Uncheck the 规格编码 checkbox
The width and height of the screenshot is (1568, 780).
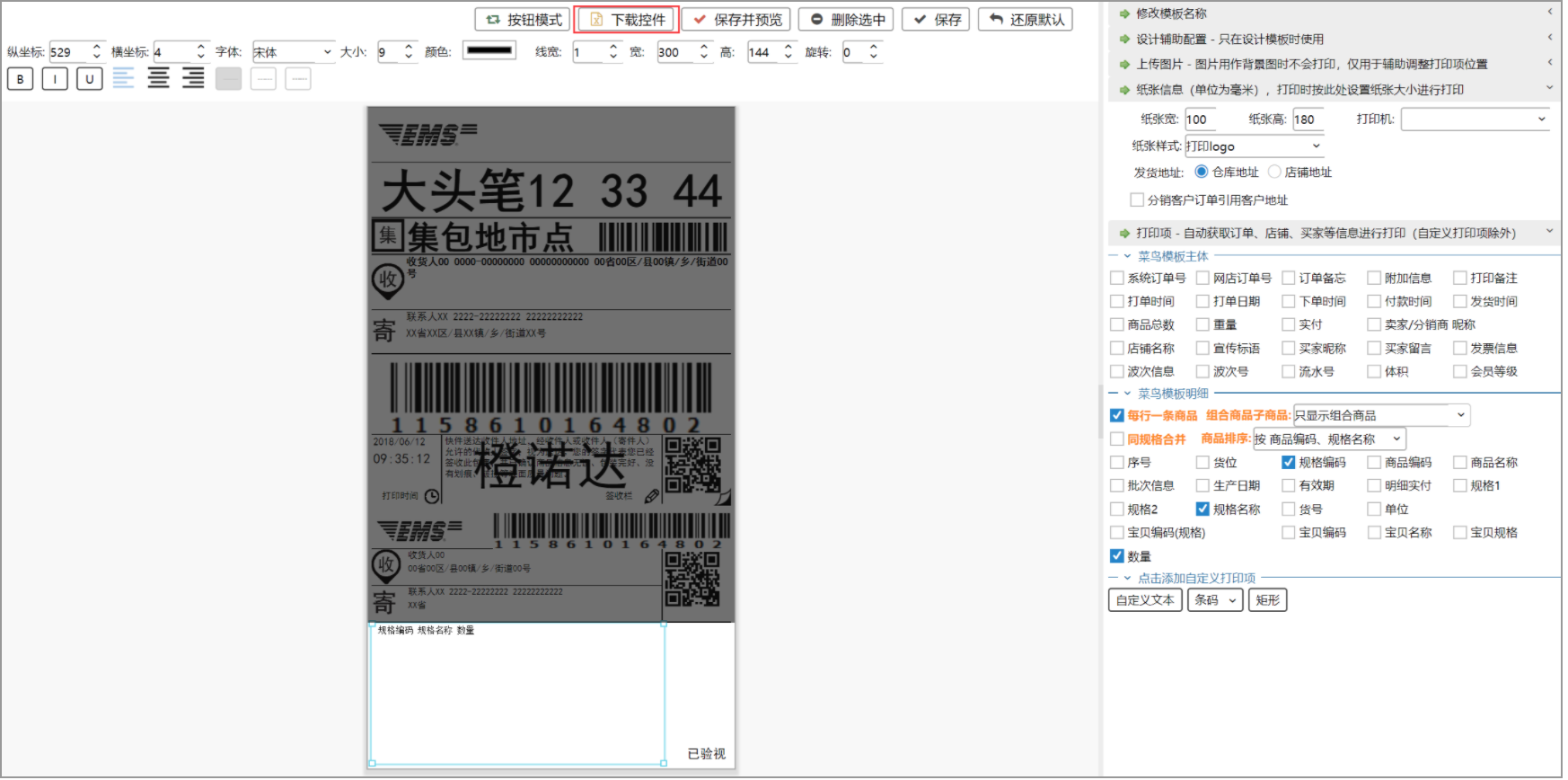[1289, 462]
